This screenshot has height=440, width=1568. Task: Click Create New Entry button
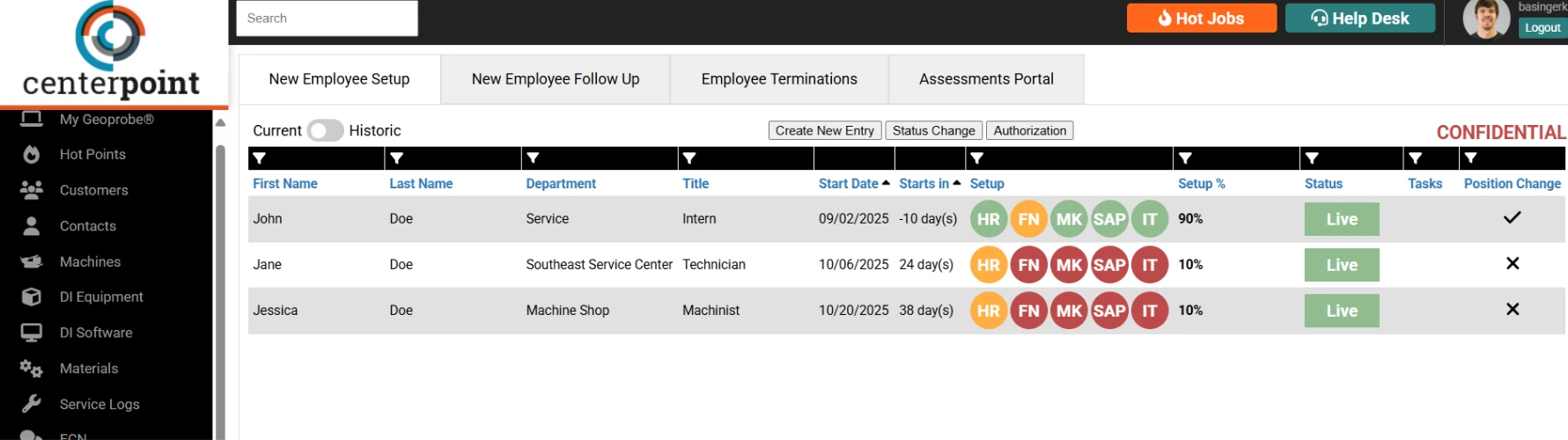825,130
